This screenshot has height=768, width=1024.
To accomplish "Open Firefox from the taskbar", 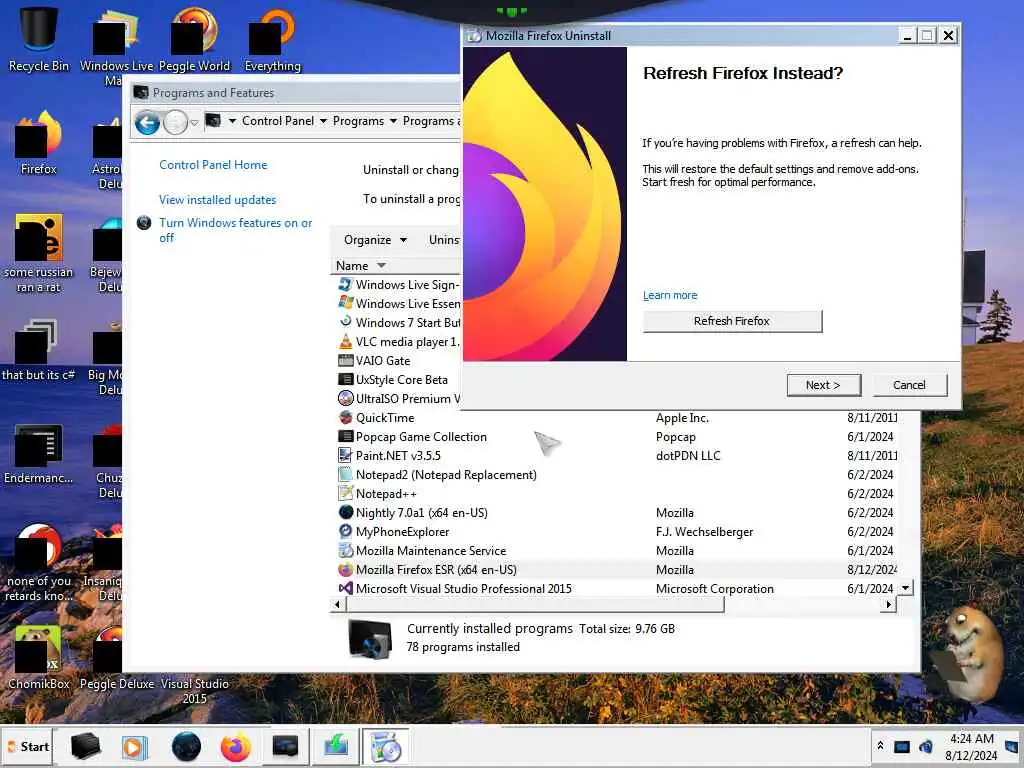I will point(236,747).
